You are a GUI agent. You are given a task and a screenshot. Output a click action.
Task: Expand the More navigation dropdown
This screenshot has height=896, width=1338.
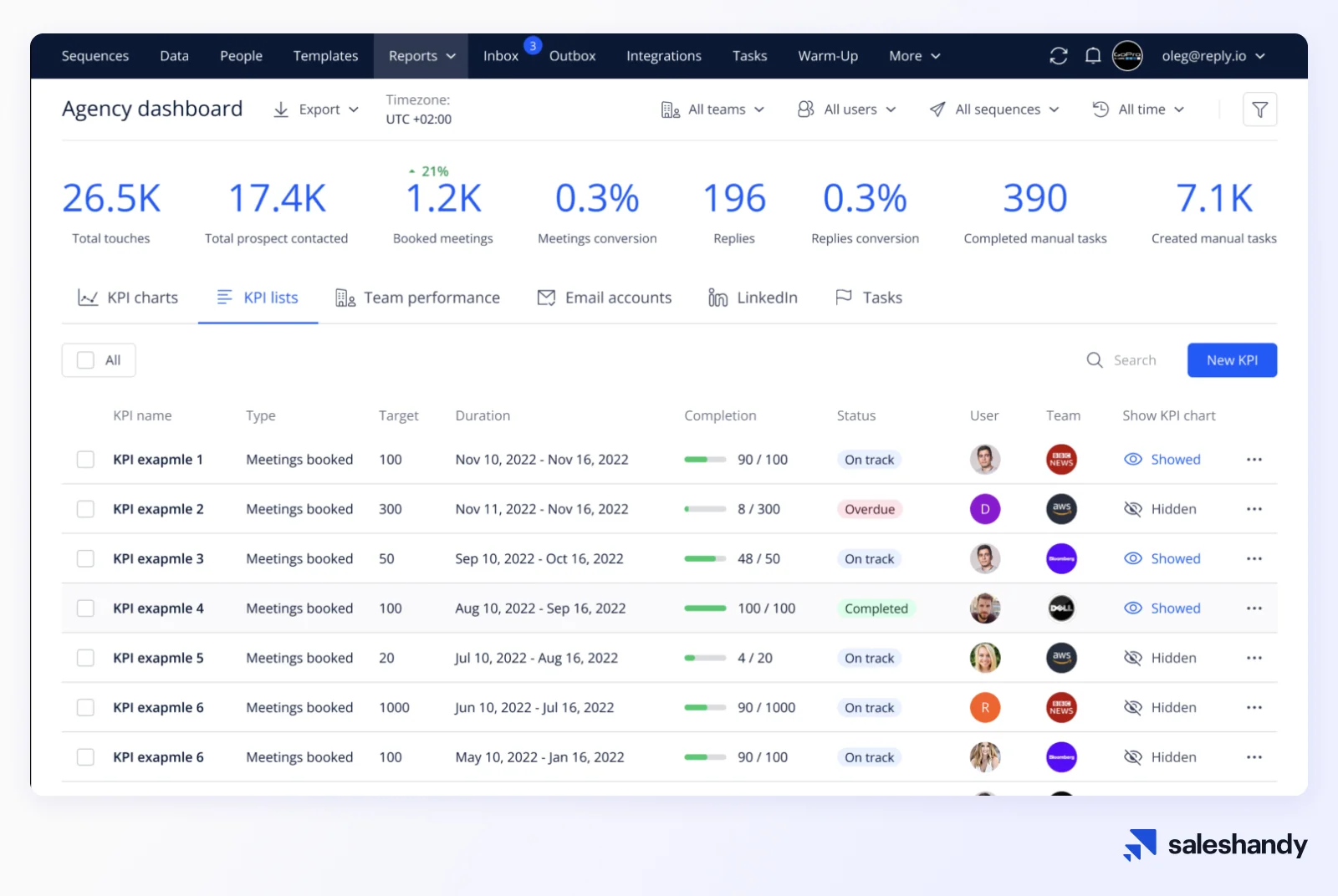point(915,56)
